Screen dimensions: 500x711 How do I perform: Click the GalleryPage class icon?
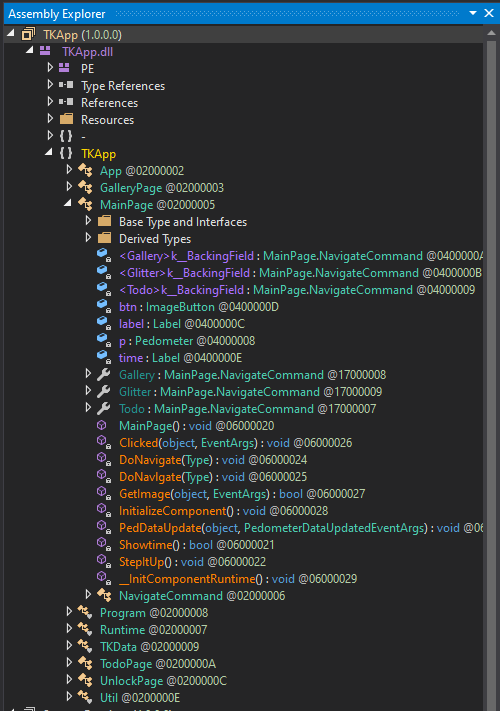[85, 187]
